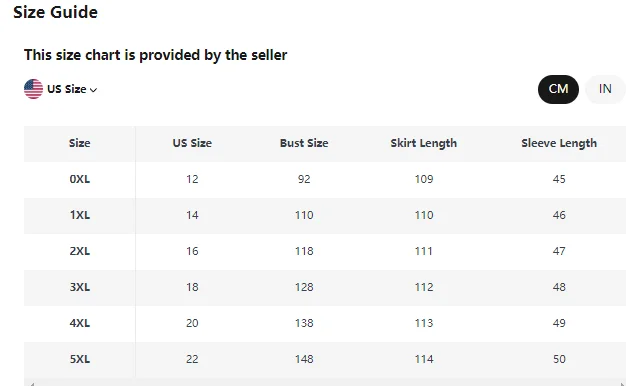Click the Skirt Length column header
626x386 pixels.
tap(424, 143)
